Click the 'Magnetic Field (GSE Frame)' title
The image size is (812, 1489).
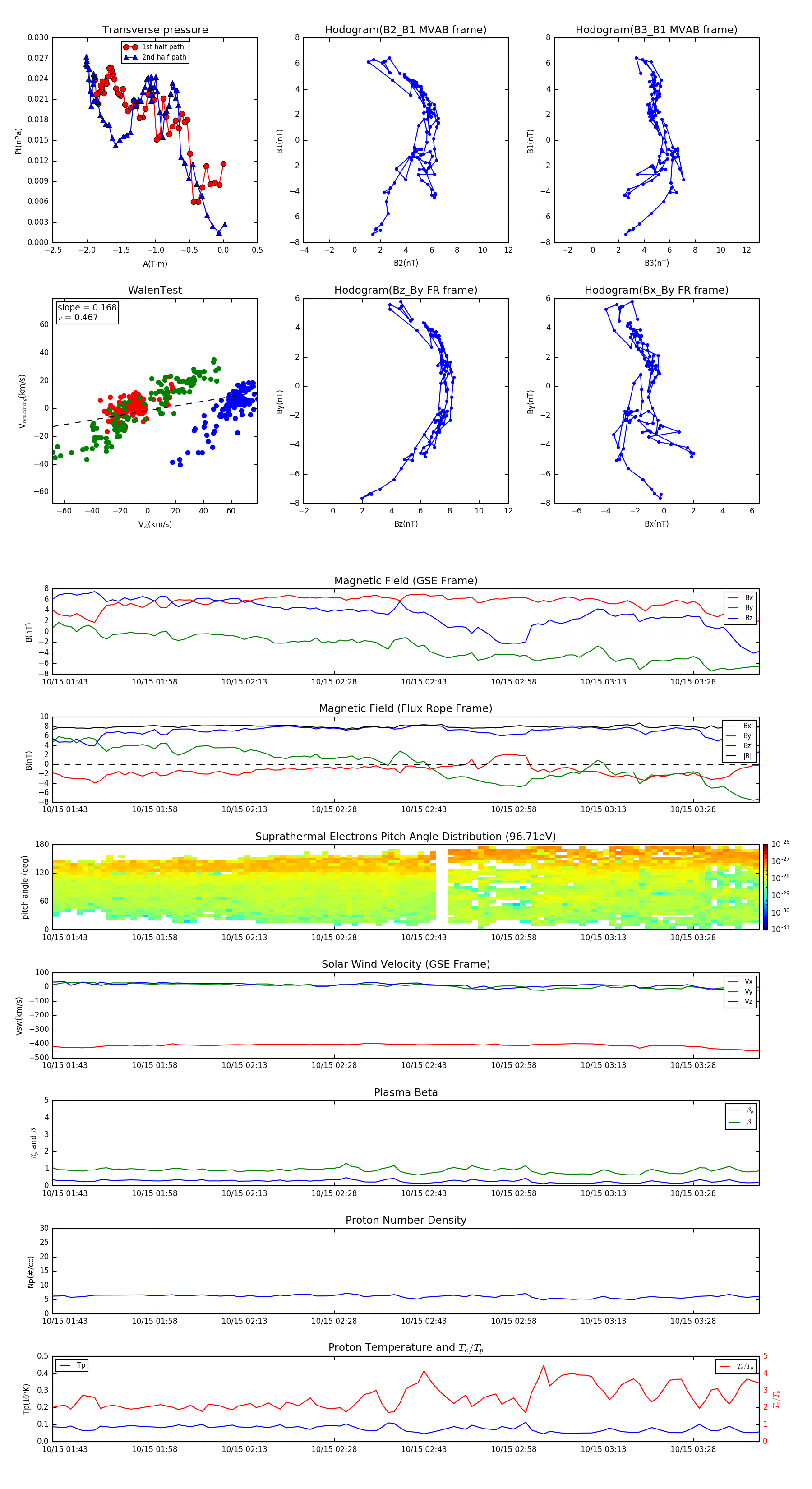(406, 580)
